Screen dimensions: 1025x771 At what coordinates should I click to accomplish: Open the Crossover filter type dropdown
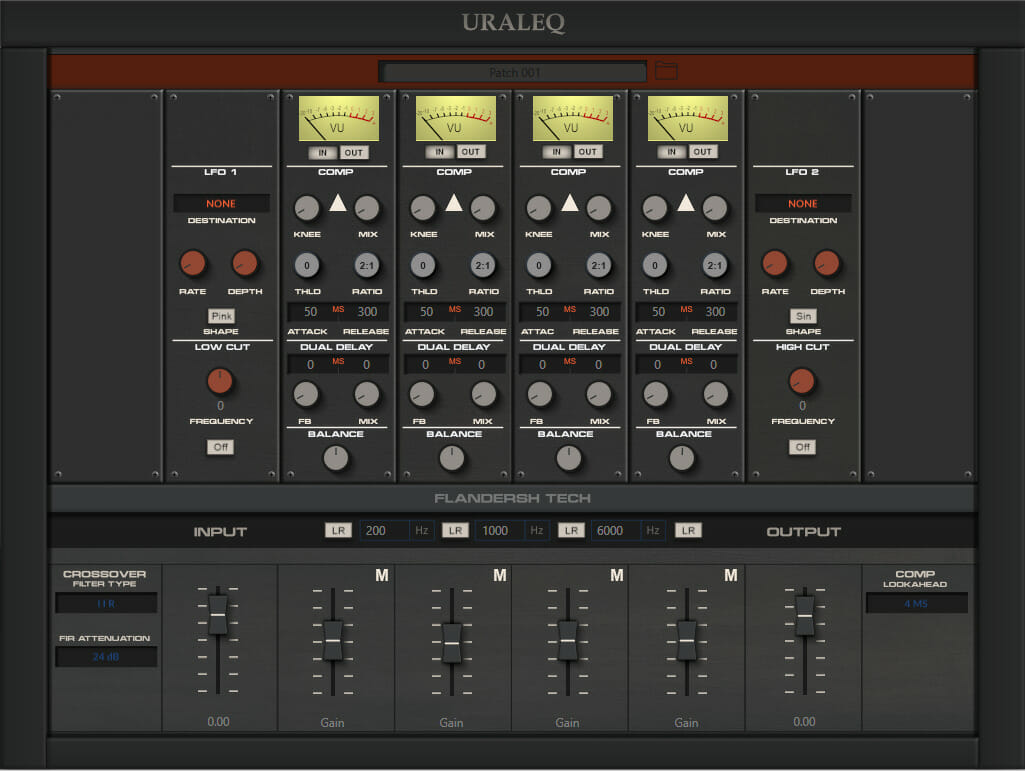click(x=105, y=604)
